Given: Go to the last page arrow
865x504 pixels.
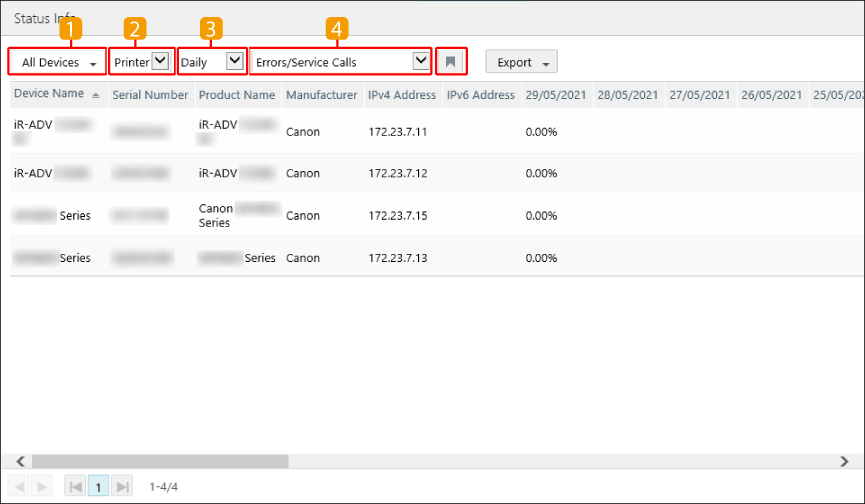Looking at the screenshot, I should pos(122,487).
